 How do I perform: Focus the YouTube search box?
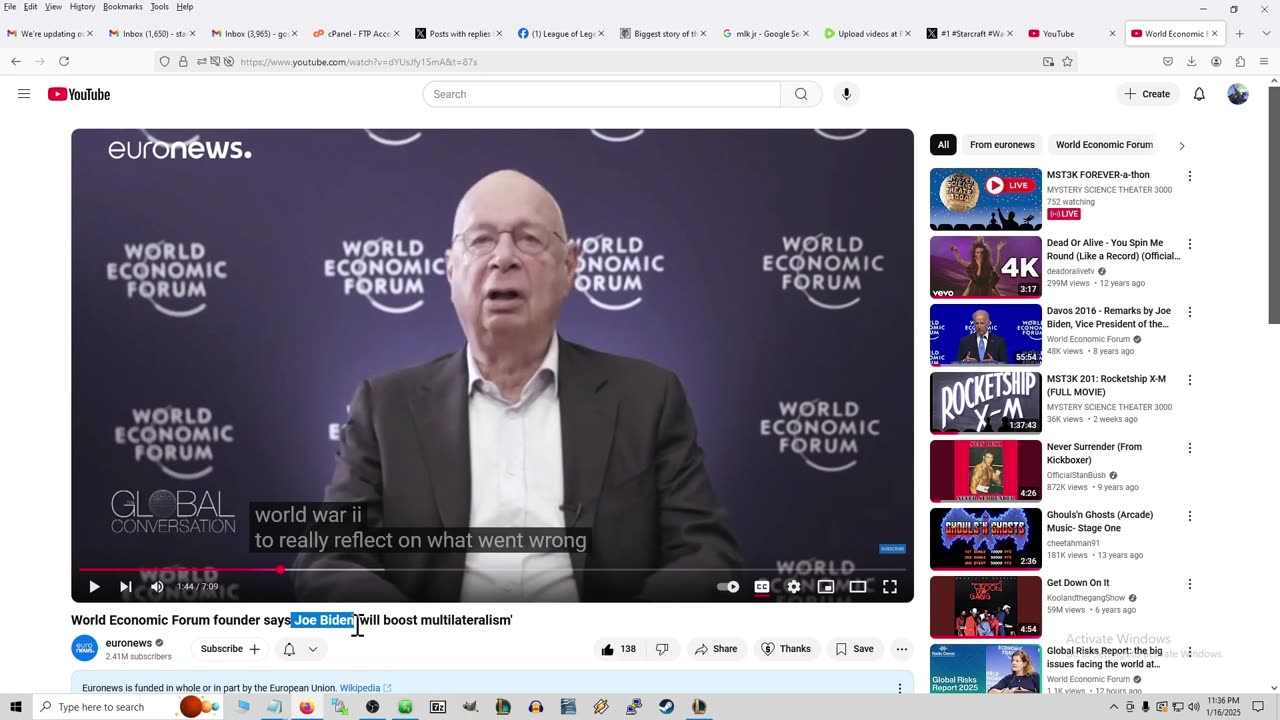point(602,94)
